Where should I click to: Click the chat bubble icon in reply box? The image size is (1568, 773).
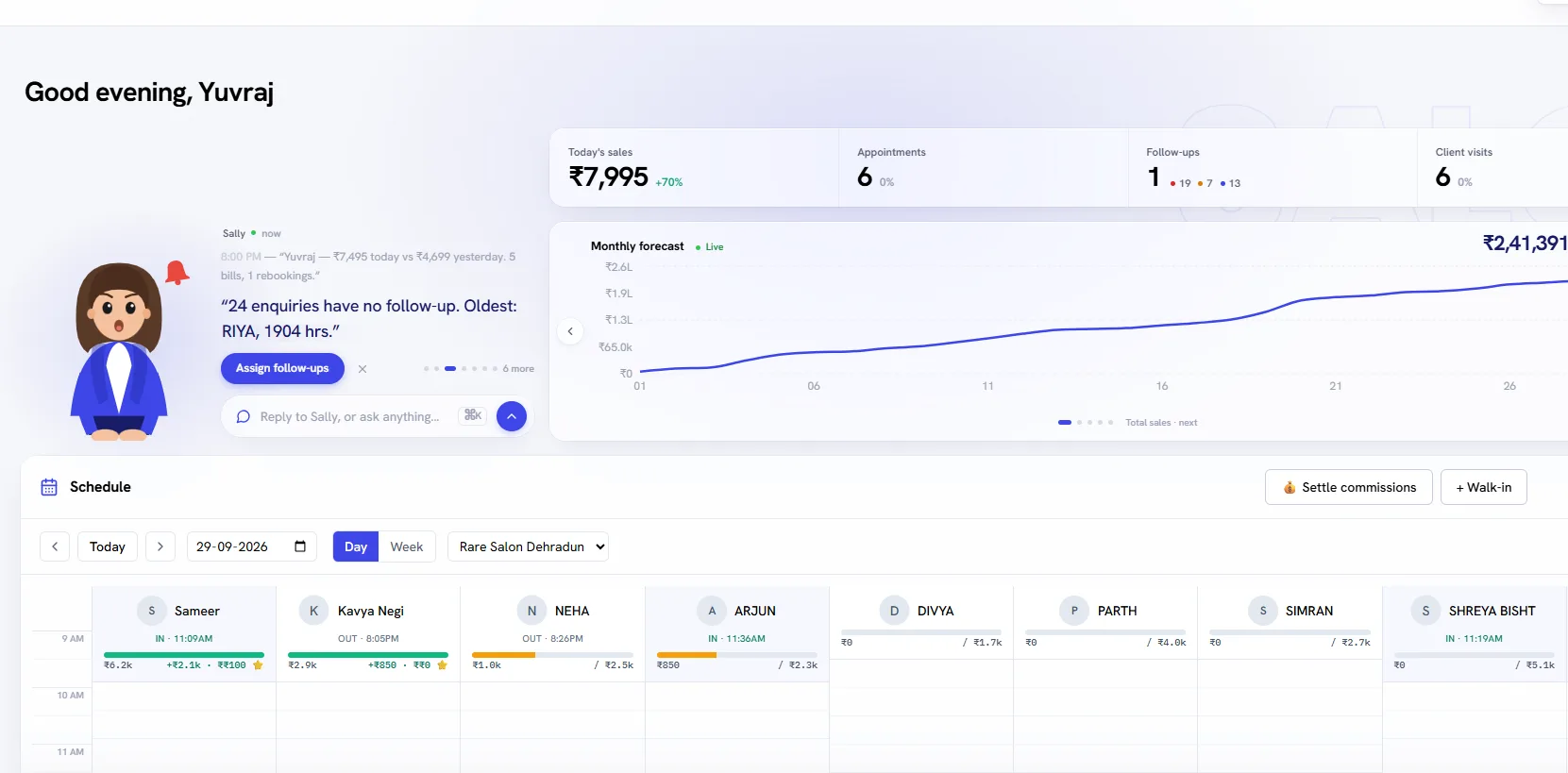coord(244,416)
